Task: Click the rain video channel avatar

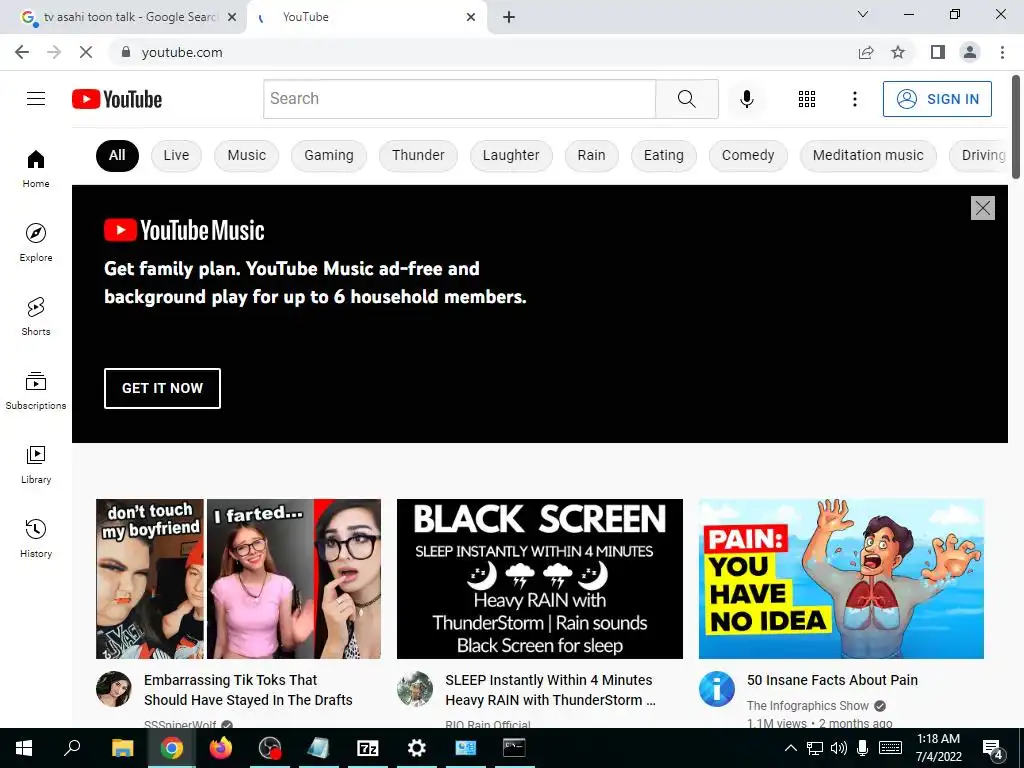Action: tap(415, 689)
